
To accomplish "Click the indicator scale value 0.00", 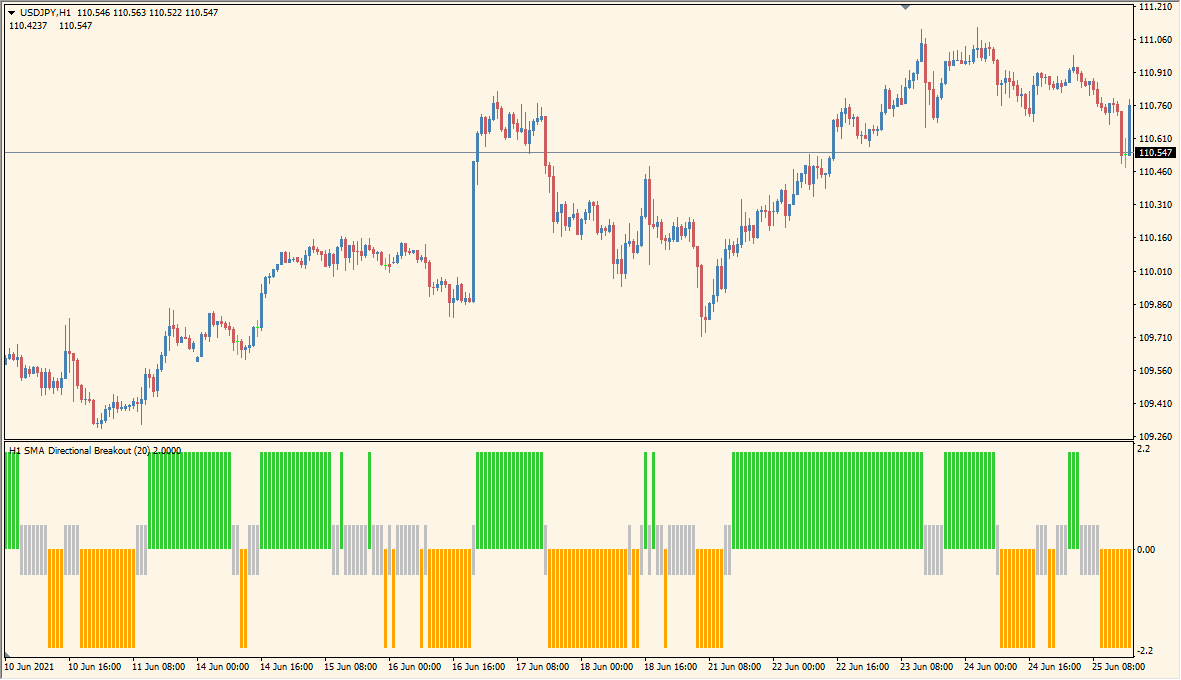I will 1146,550.
